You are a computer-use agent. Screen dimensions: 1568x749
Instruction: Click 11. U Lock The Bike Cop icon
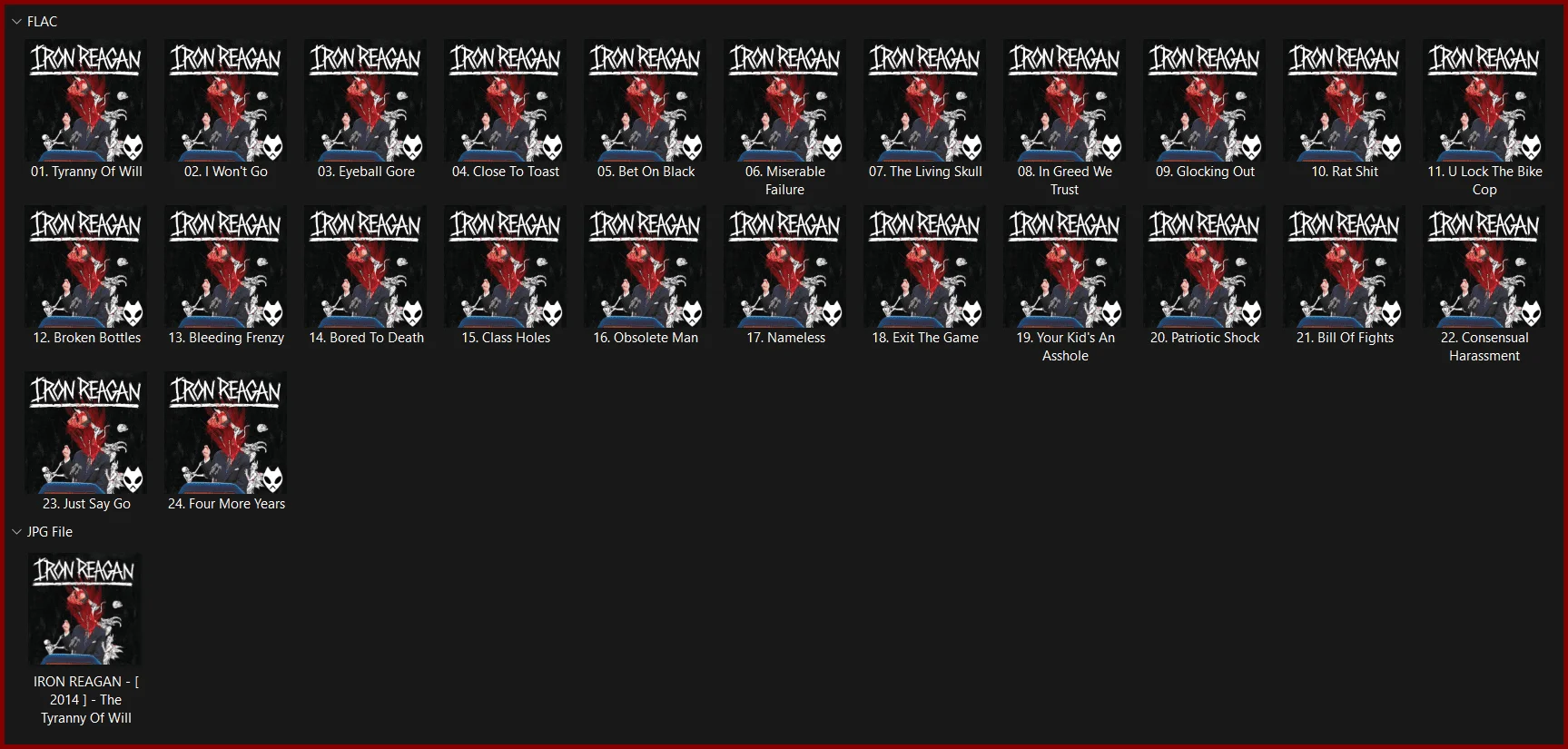click(1484, 101)
